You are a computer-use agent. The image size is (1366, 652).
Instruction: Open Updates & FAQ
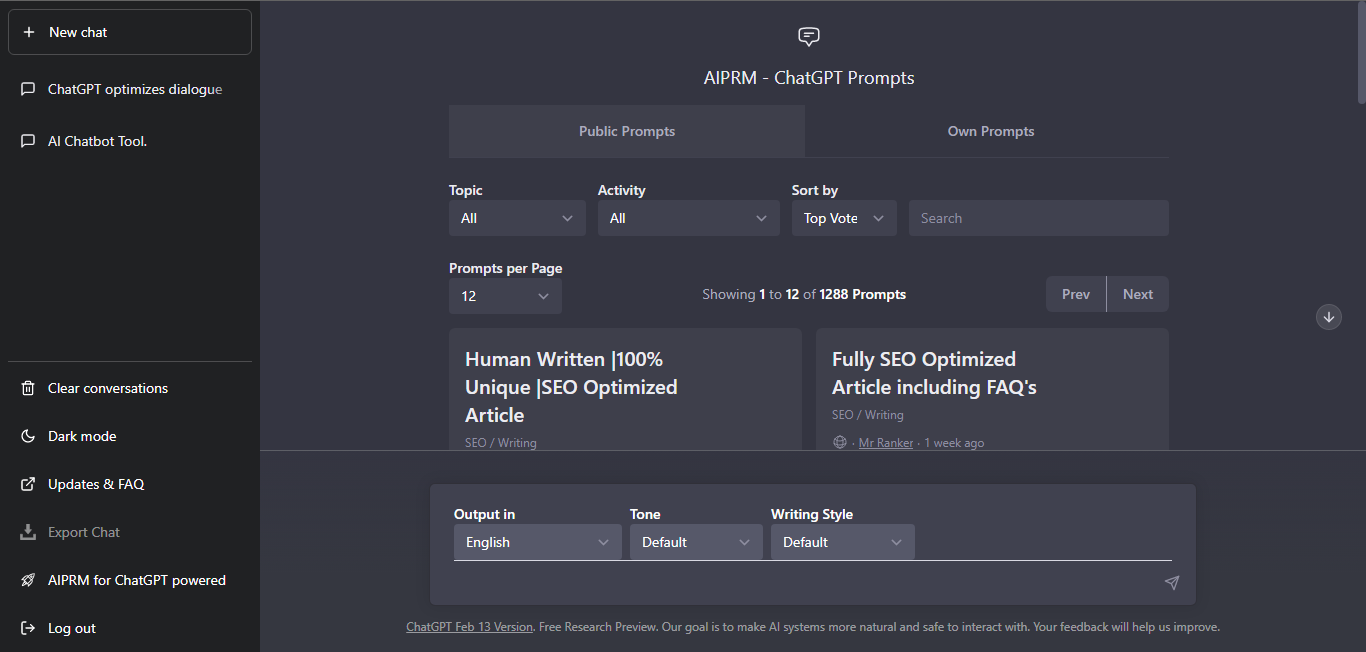(x=130, y=484)
